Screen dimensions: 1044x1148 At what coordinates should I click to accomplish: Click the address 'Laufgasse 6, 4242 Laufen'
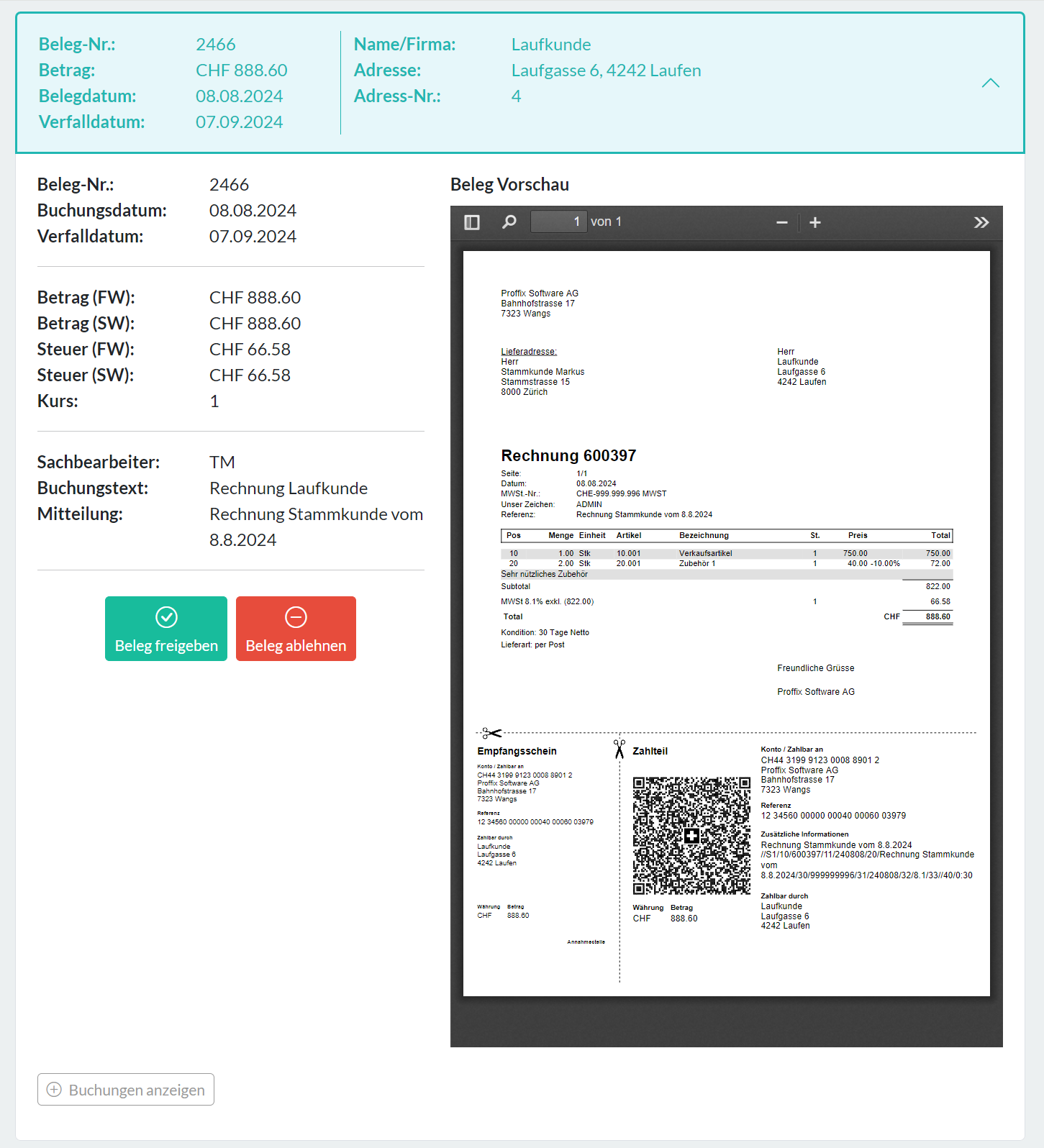(x=607, y=70)
